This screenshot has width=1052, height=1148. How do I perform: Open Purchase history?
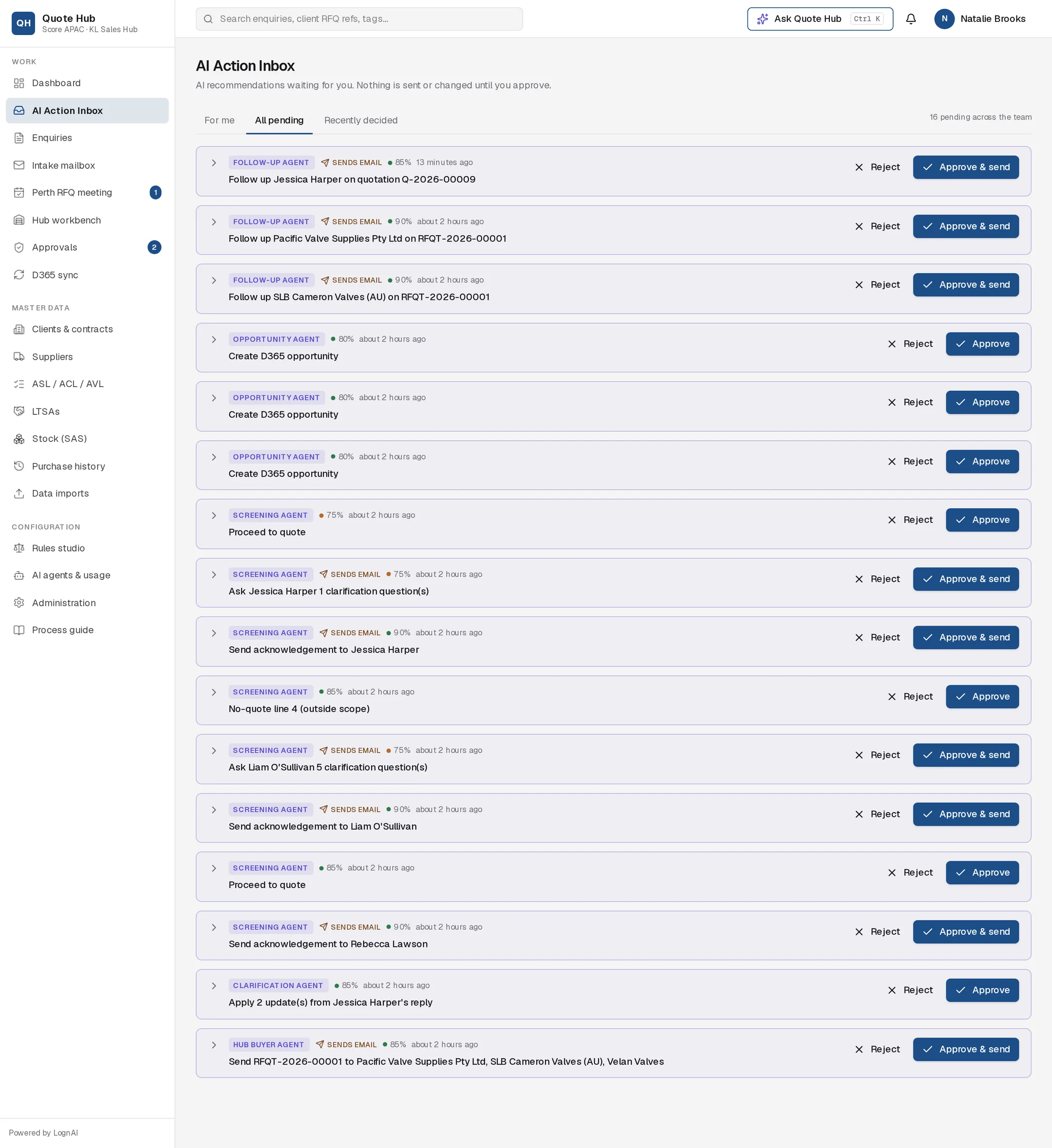87,466
